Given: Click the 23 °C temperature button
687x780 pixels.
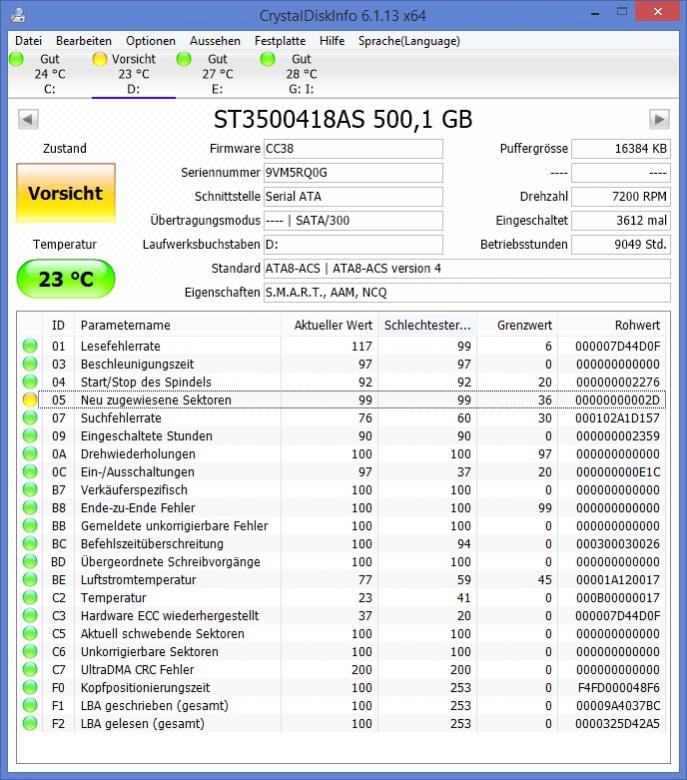Looking at the screenshot, I should [x=66, y=279].
